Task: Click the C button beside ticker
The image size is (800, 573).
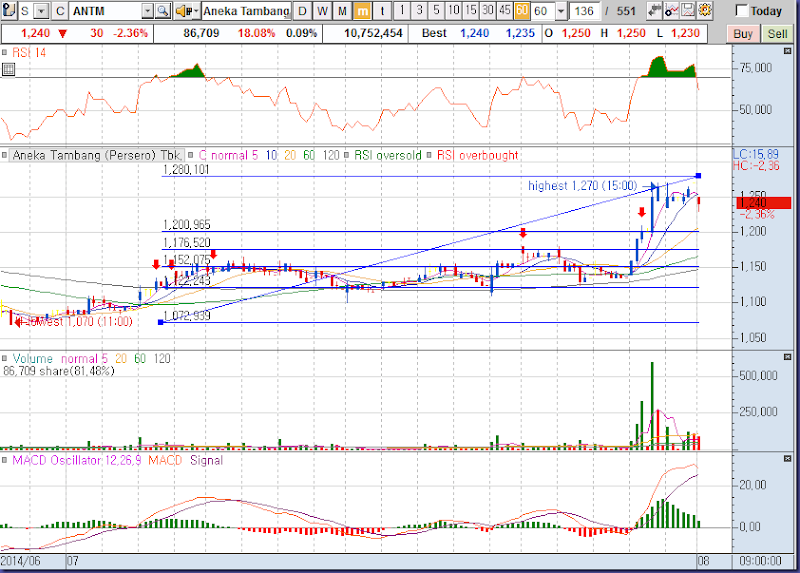Action: point(60,11)
